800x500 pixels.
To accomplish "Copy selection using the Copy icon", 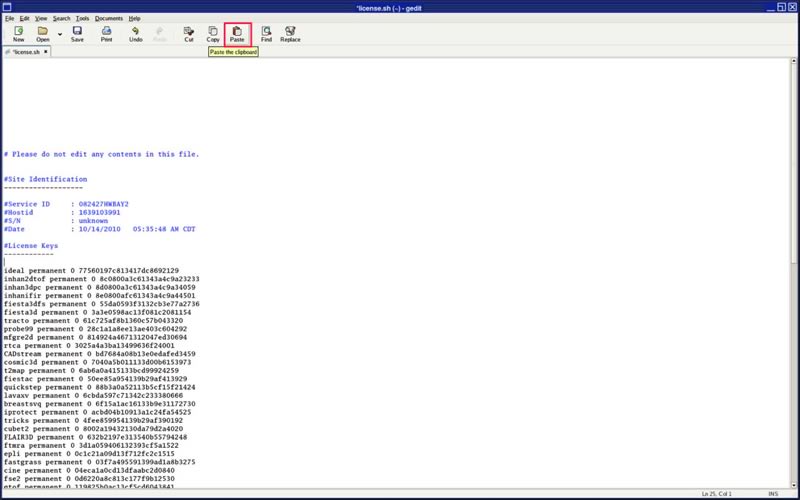I will [x=213, y=34].
